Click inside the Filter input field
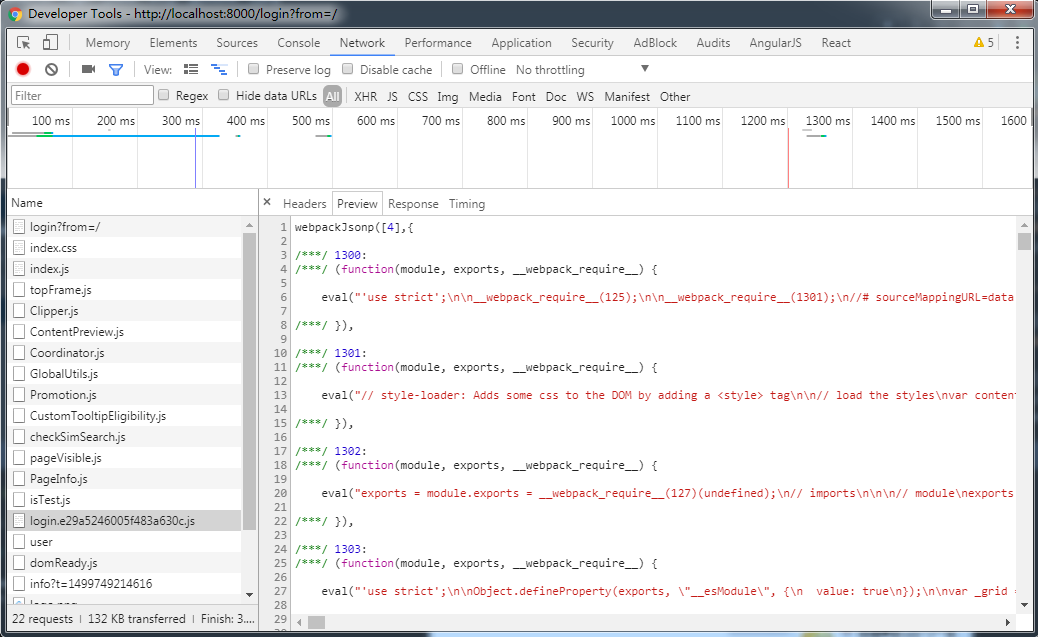1038x637 pixels. [x=80, y=96]
